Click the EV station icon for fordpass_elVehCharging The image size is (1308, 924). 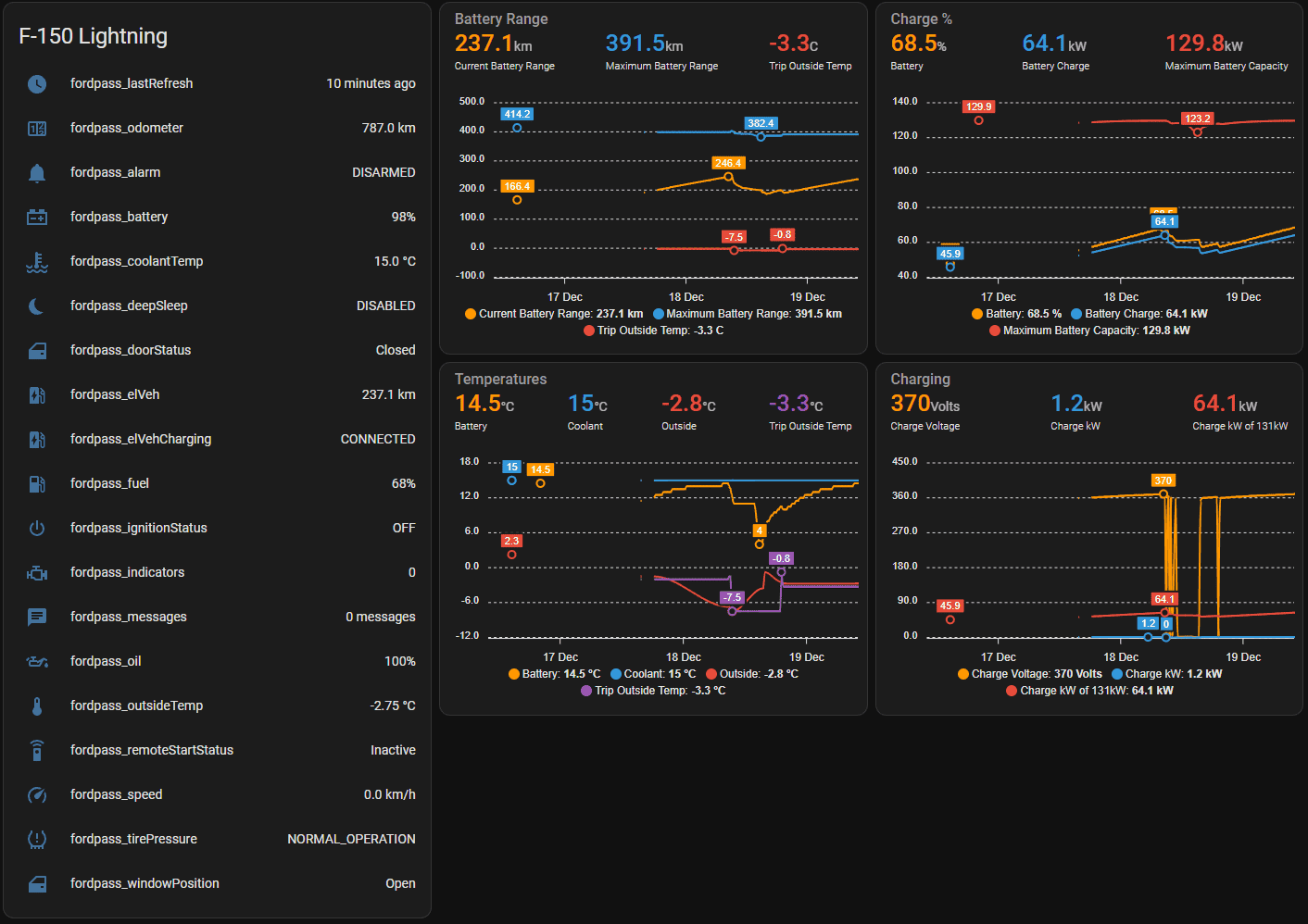pos(37,439)
